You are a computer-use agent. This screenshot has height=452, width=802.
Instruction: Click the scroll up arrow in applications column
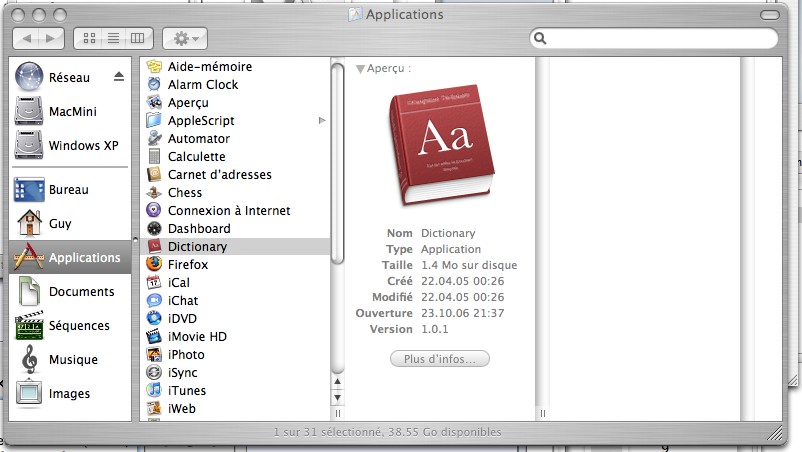pos(338,382)
